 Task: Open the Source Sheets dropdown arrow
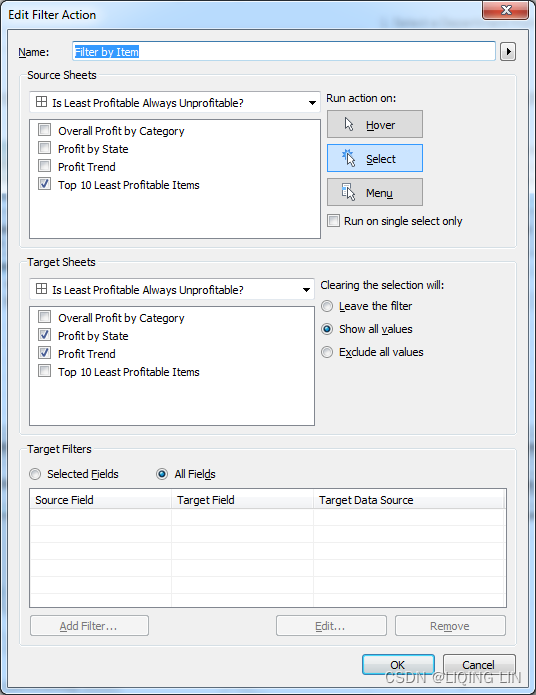click(x=312, y=103)
